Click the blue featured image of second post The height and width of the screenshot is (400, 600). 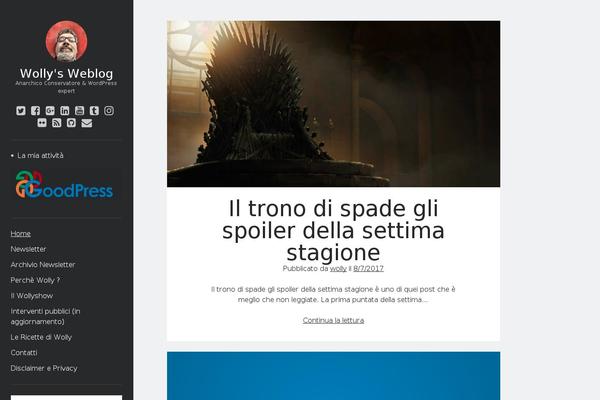click(333, 376)
